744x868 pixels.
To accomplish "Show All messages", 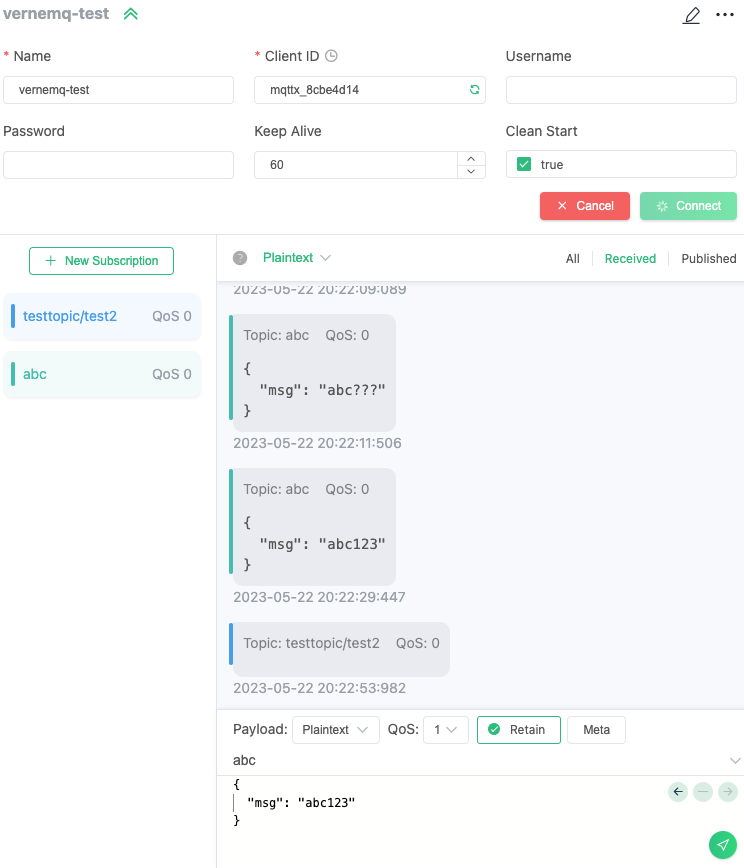I will click(572, 259).
